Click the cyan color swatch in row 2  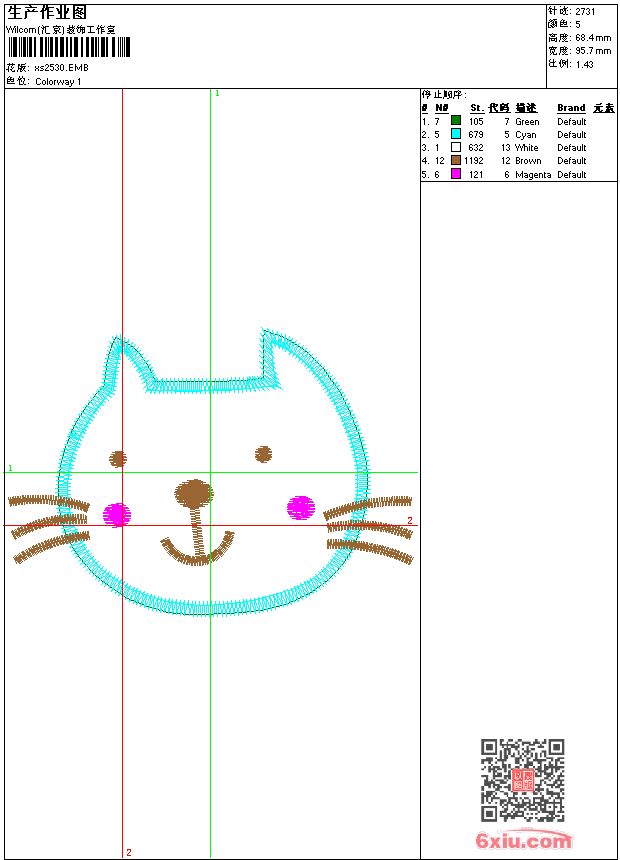coord(455,133)
